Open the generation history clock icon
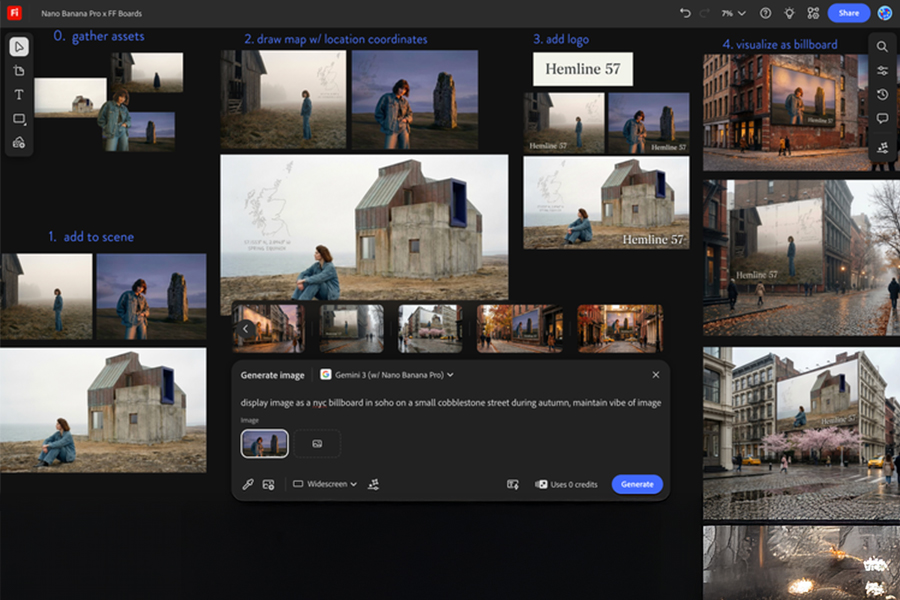900x600 pixels. [882, 95]
